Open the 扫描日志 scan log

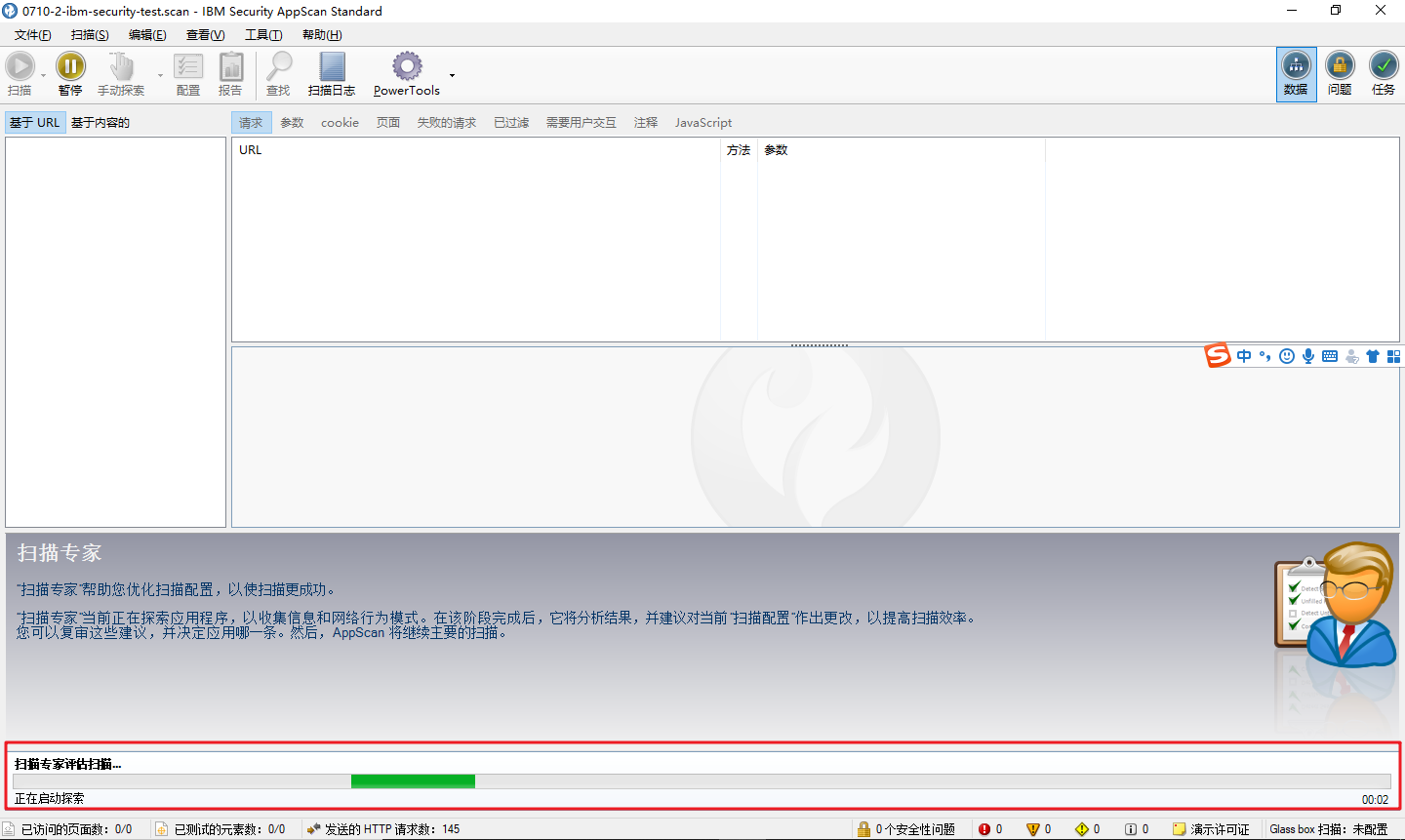point(332,74)
